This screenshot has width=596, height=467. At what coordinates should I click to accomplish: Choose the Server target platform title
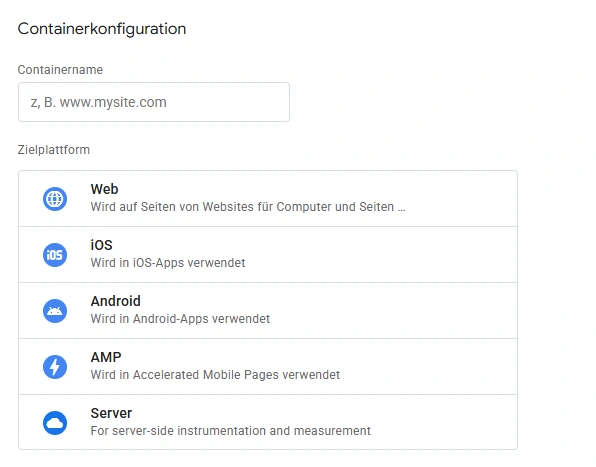[111, 413]
